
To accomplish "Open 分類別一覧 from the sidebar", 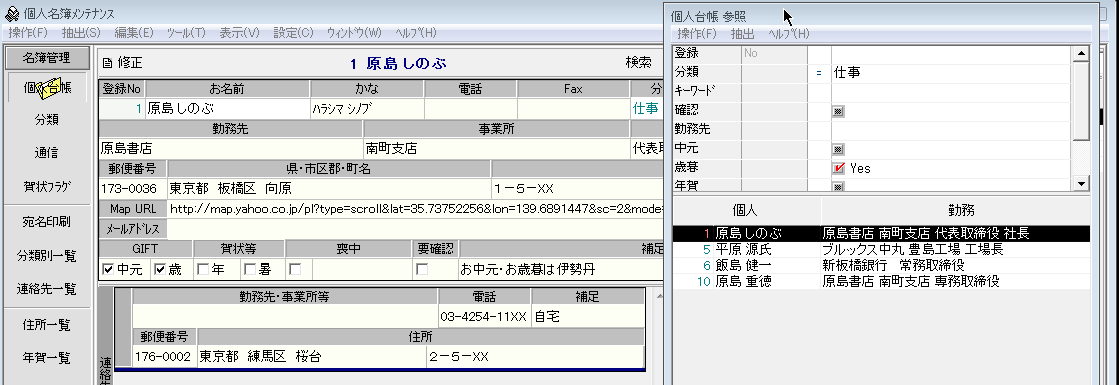I will tap(46, 255).
